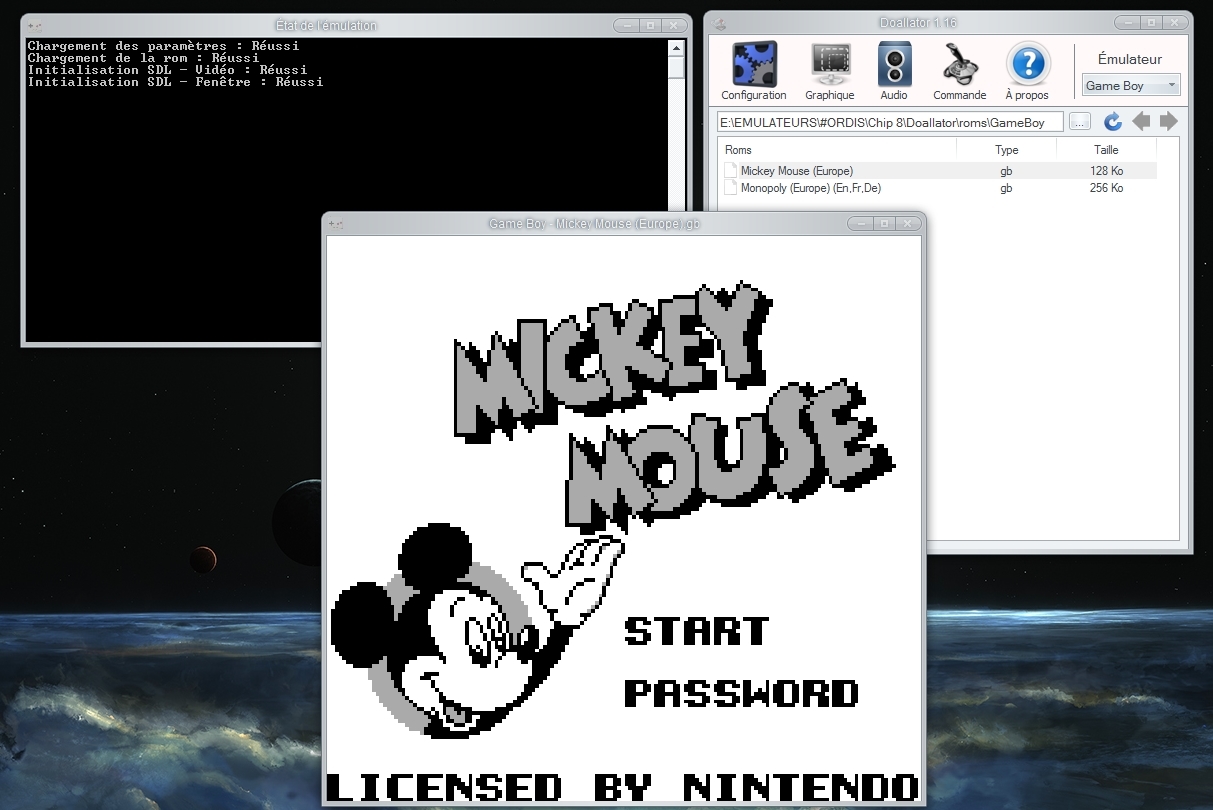The height and width of the screenshot is (810, 1213).
Task: Select Monopoly (Europe) (En,Fr,De) rom row
Action: pyautogui.click(x=938, y=188)
